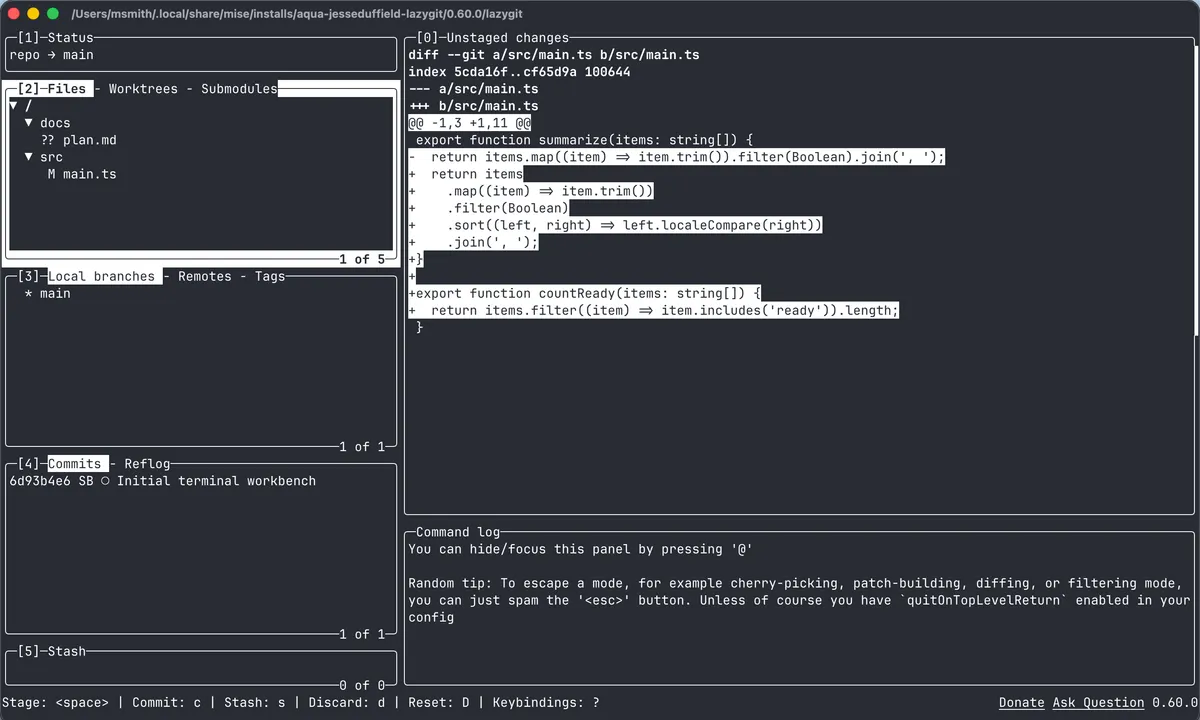Click the 'Stage: <space>' keybinding hint
Viewport: 1200px width, 720px height.
pyautogui.click(x=55, y=703)
